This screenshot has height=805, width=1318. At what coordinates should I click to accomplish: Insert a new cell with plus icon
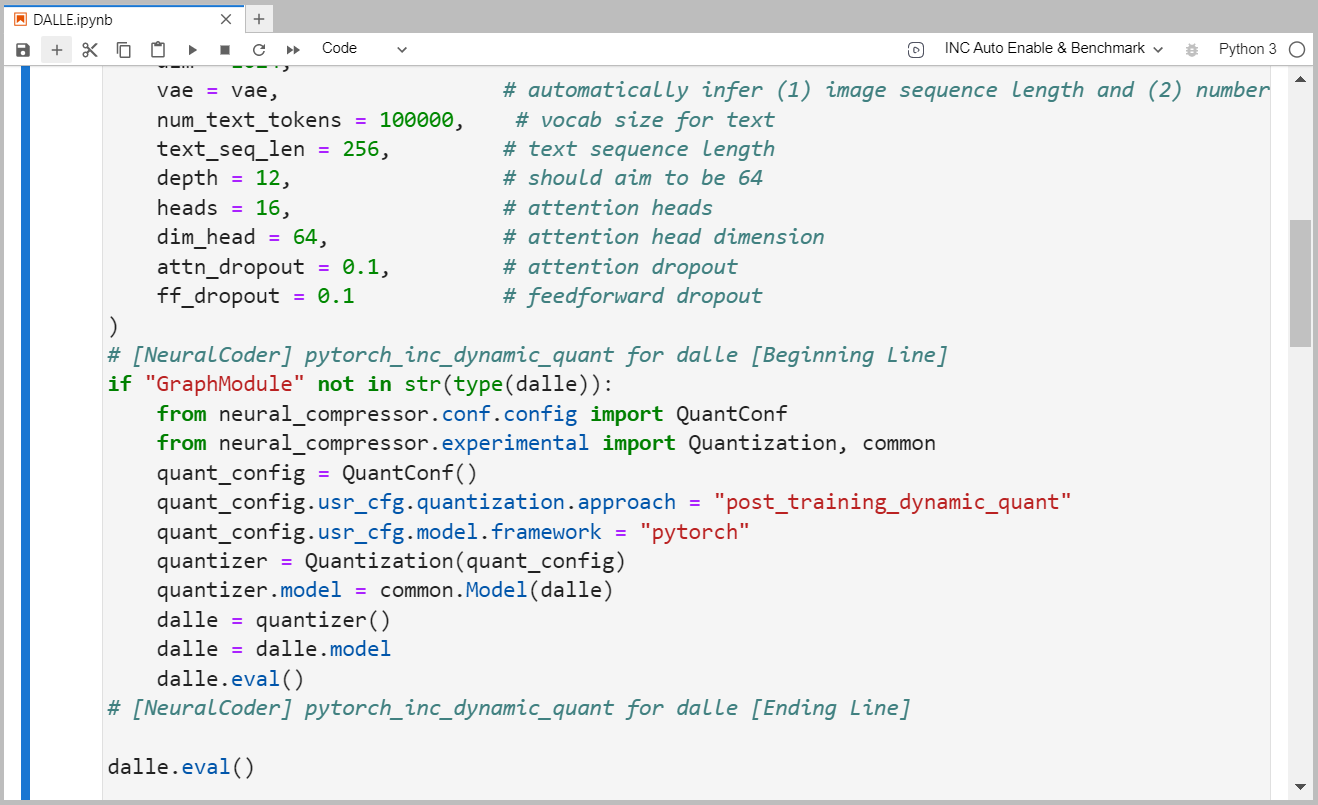click(x=56, y=49)
